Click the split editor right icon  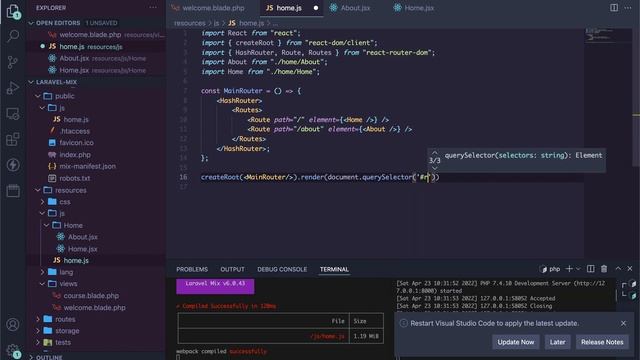(614, 8)
